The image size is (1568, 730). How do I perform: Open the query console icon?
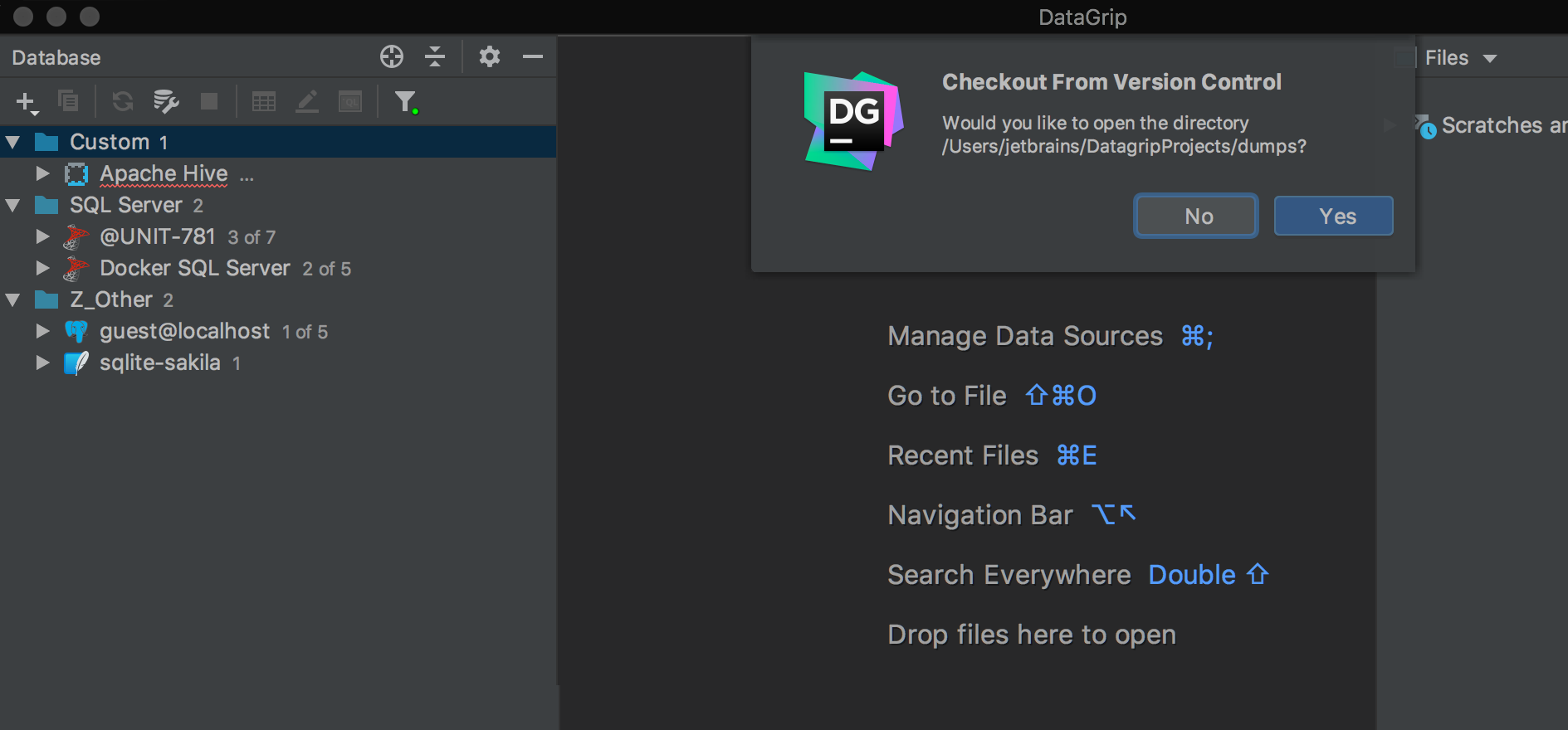pos(350,101)
